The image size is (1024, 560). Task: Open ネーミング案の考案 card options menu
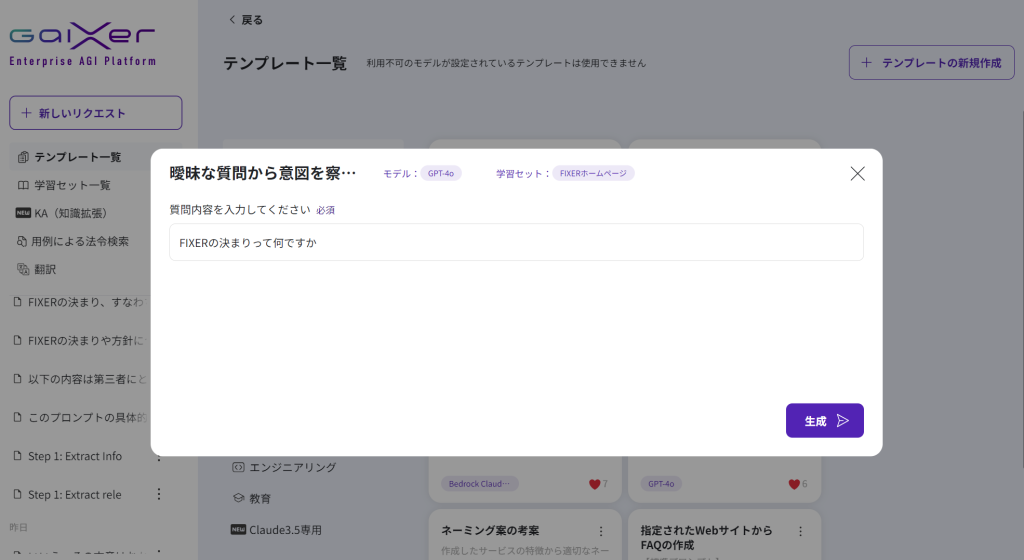point(601,531)
